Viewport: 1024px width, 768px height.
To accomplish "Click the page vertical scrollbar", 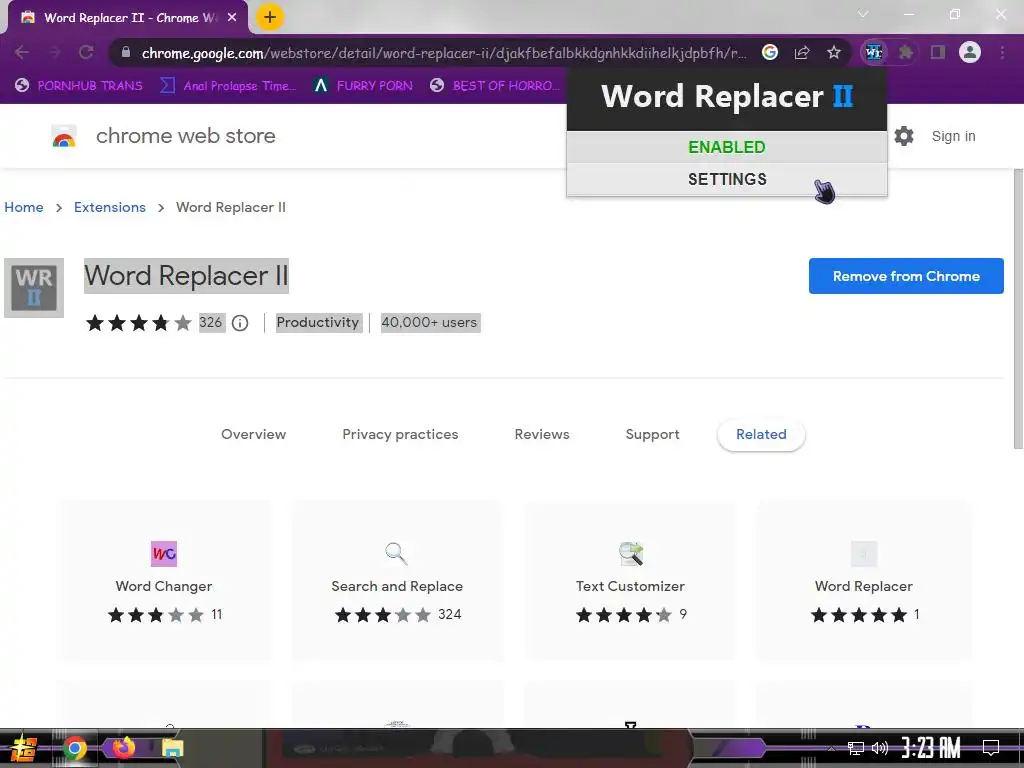I will coord(1018,309).
